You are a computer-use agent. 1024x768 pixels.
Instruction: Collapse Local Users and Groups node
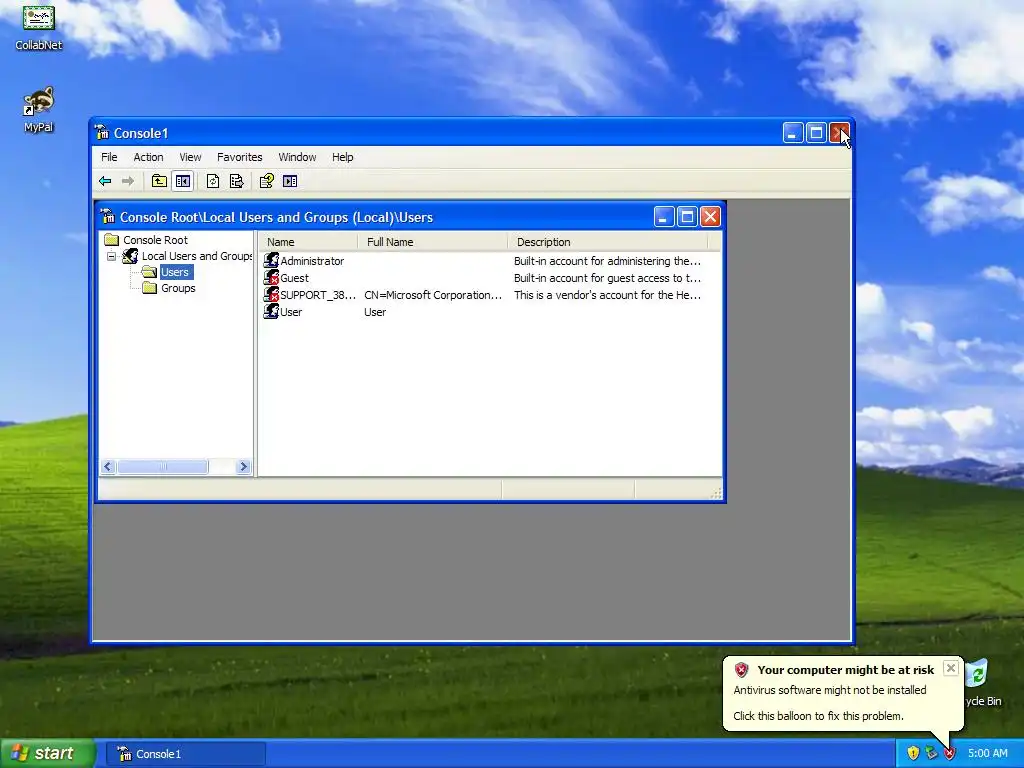pyautogui.click(x=112, y=256)
